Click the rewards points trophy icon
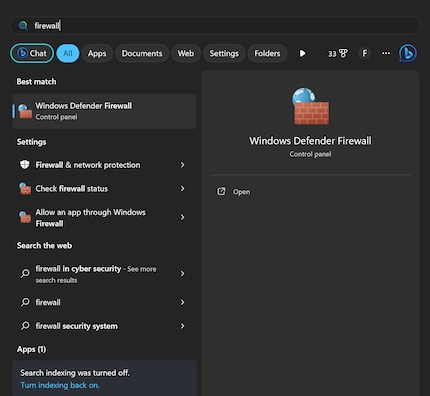The width and height of the screenshot is (430, 396). [x=343, y=53]
